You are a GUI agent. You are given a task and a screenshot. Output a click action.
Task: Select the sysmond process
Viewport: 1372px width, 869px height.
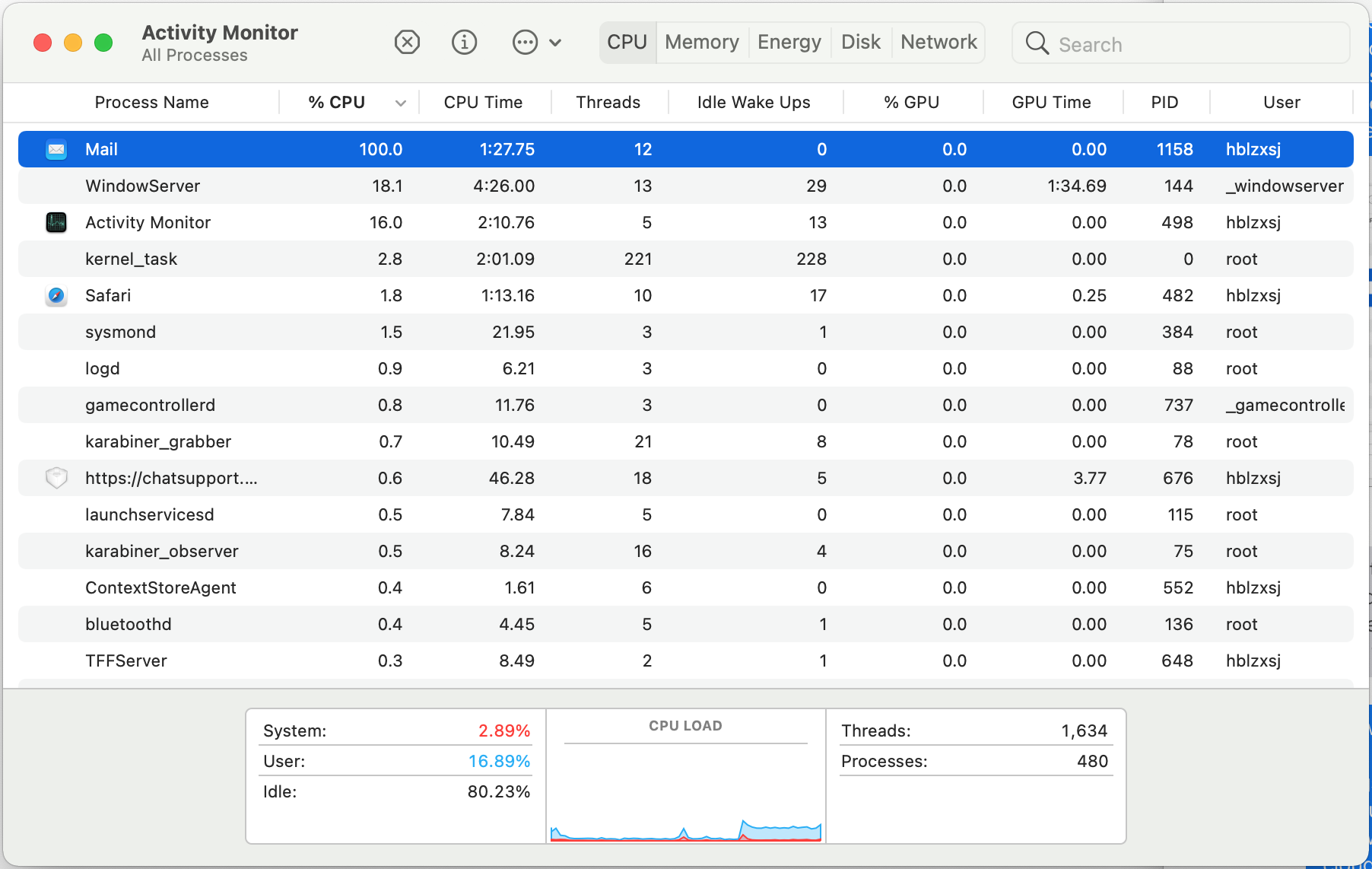120,332
